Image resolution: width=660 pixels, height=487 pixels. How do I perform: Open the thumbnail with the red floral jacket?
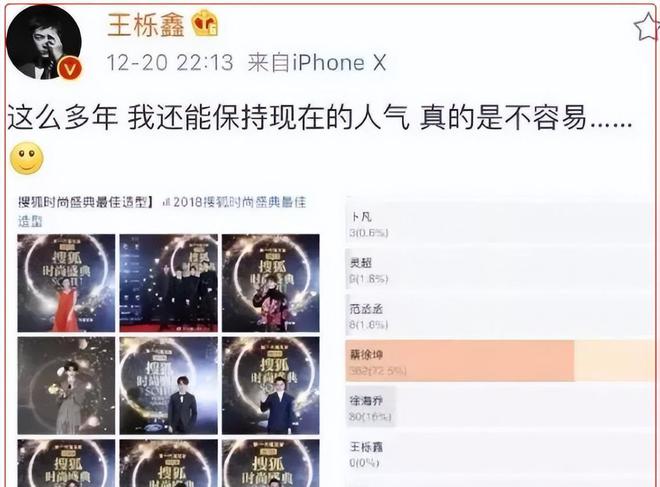[271, 283]
